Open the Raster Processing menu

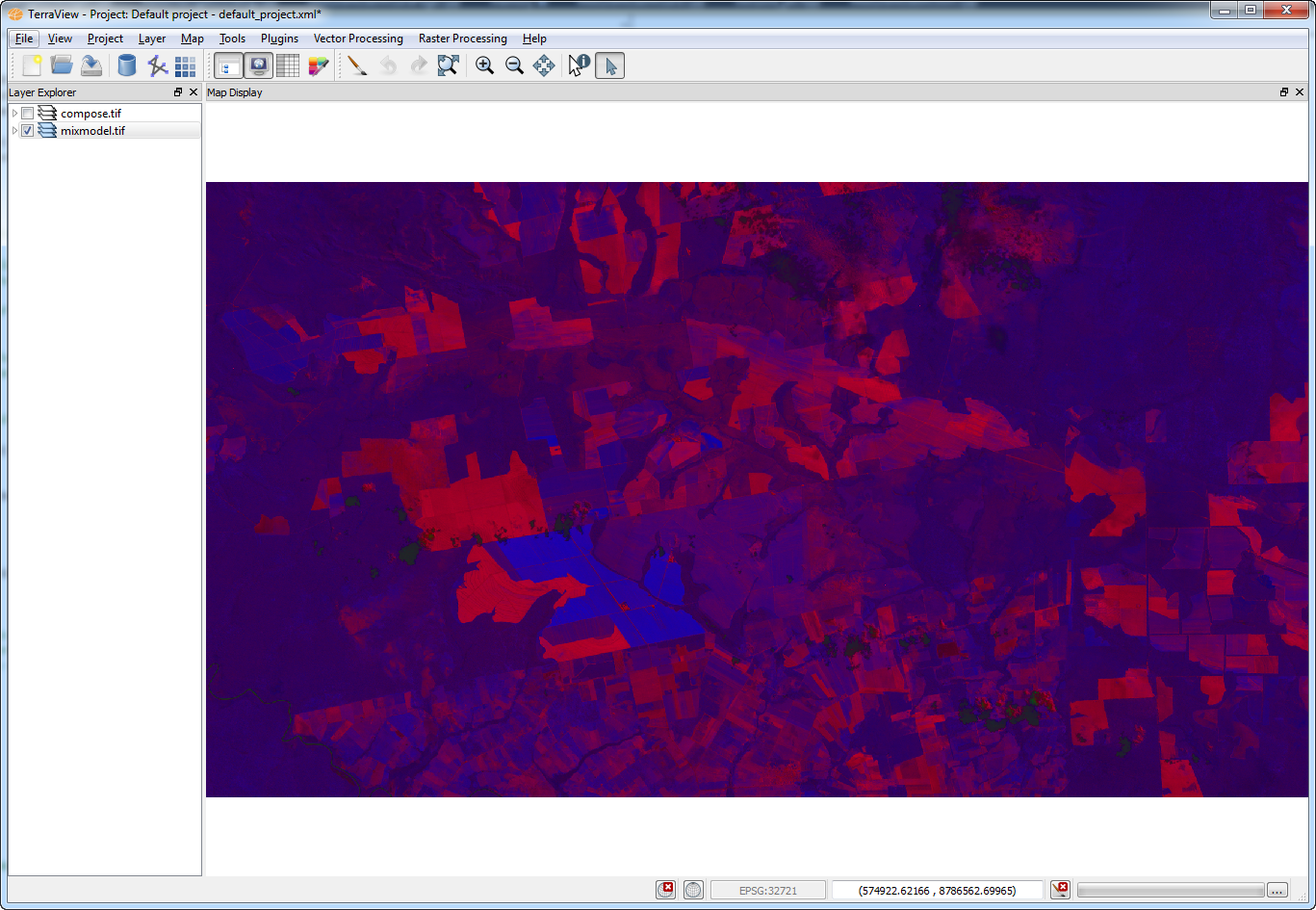[x=463, y=39]
